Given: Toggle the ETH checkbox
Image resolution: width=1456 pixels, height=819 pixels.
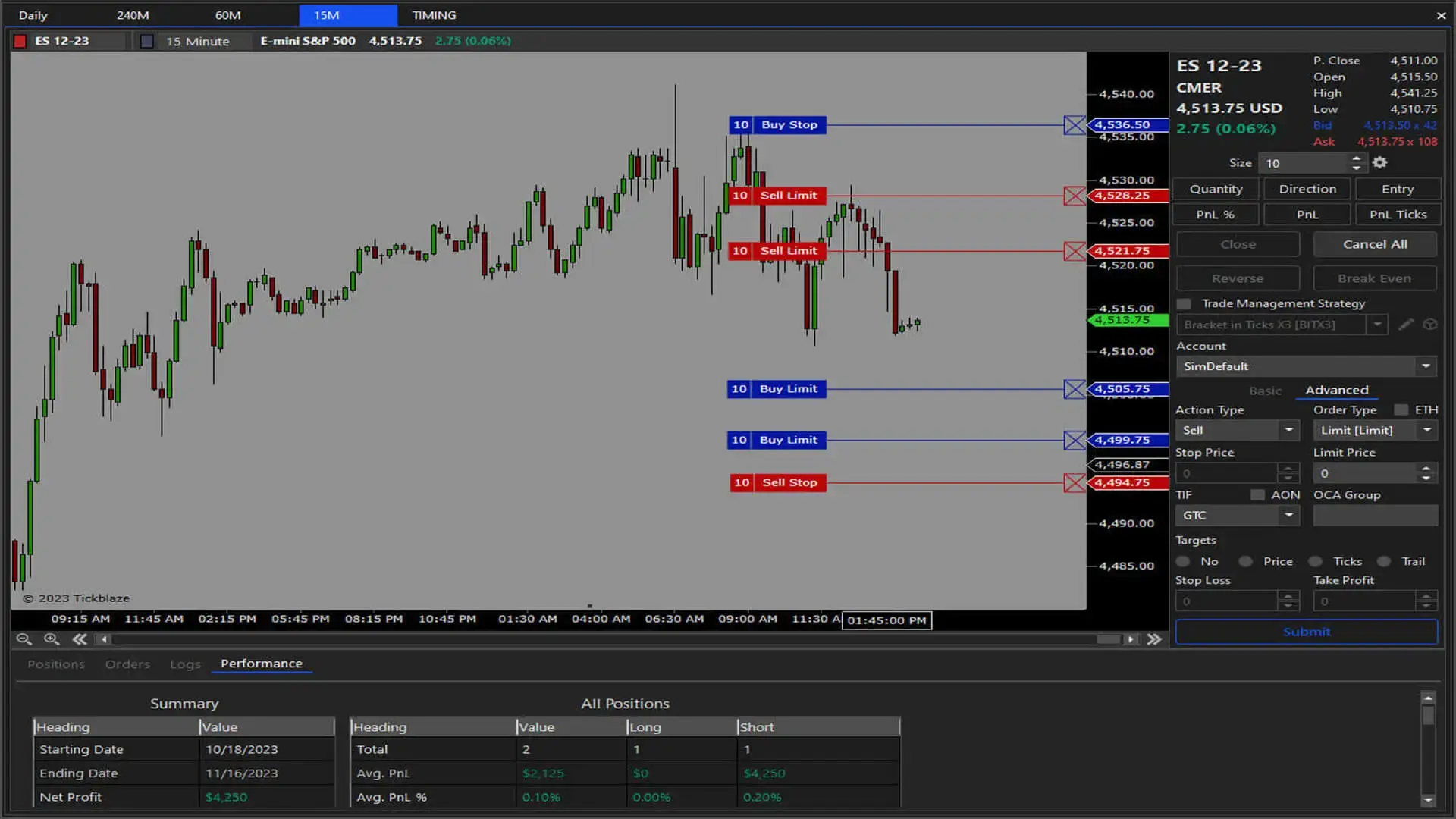Looking at the screenshot, I should click(1401, 409).
